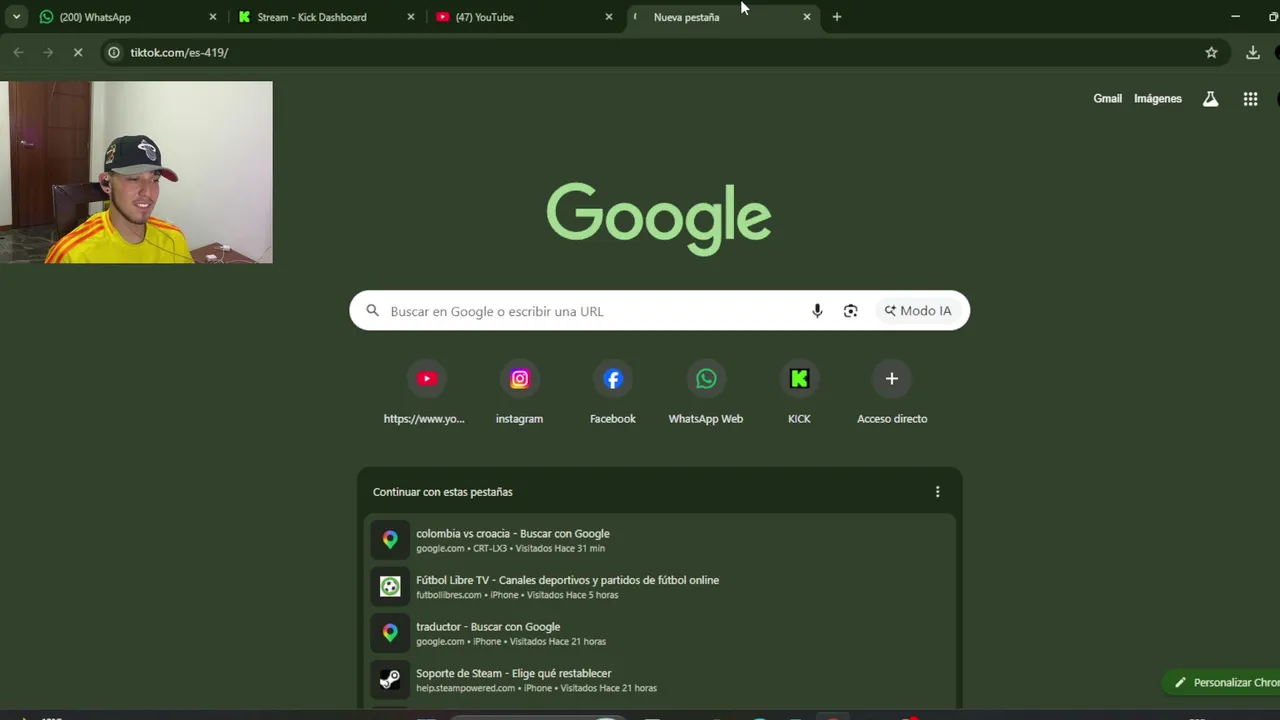1280x720 pixels.
Task: Click the Steam icon beside Soporte de Steam
Action: coord(390,680)
